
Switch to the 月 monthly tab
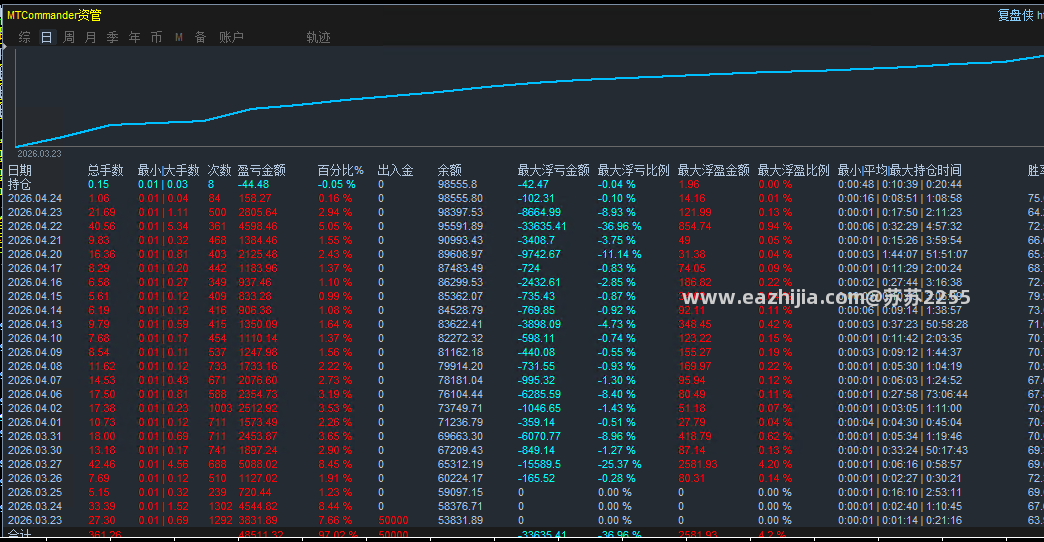point(91,37)
